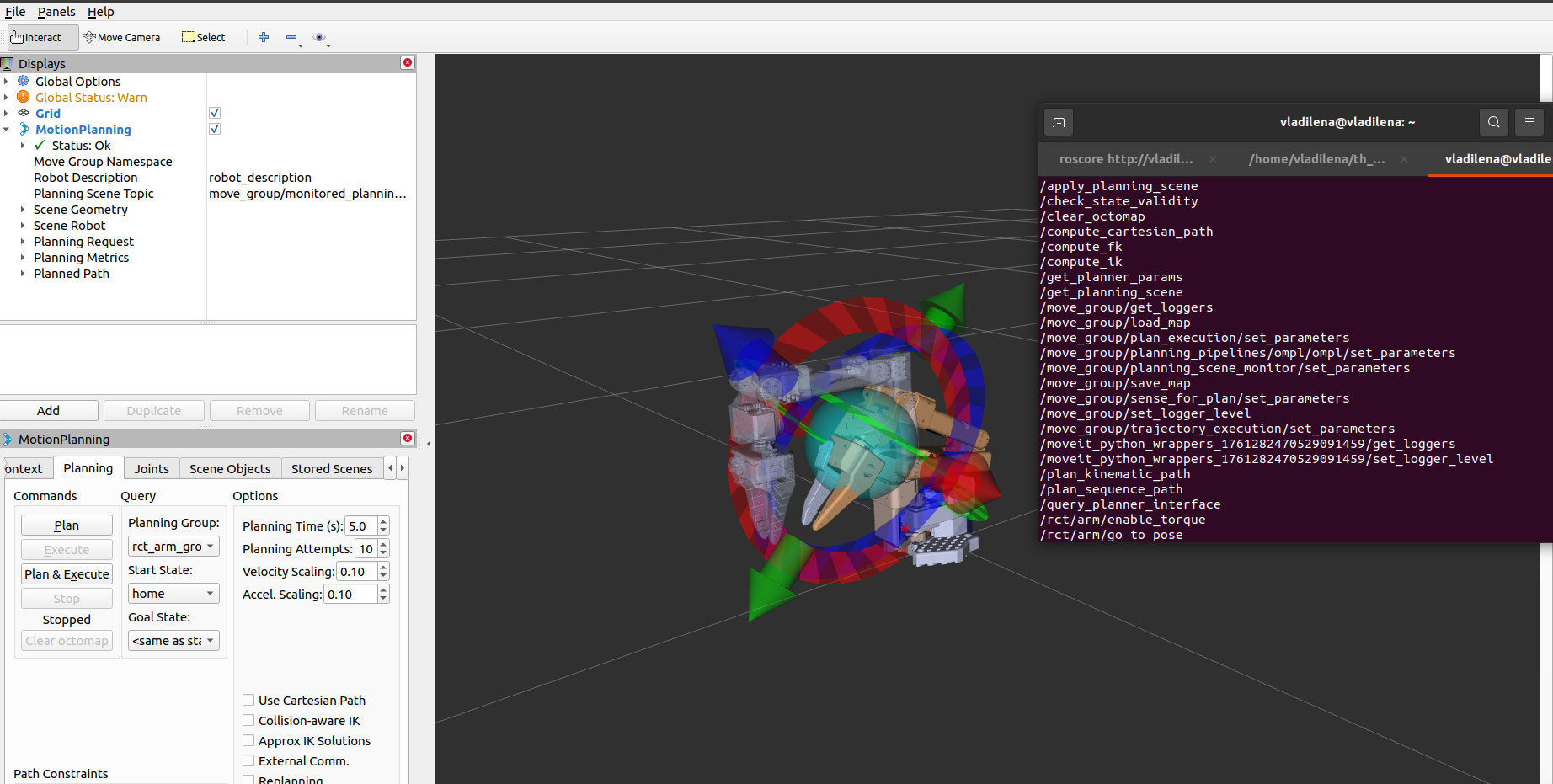
Task: Click the Add display button
Action: (49, 411)
